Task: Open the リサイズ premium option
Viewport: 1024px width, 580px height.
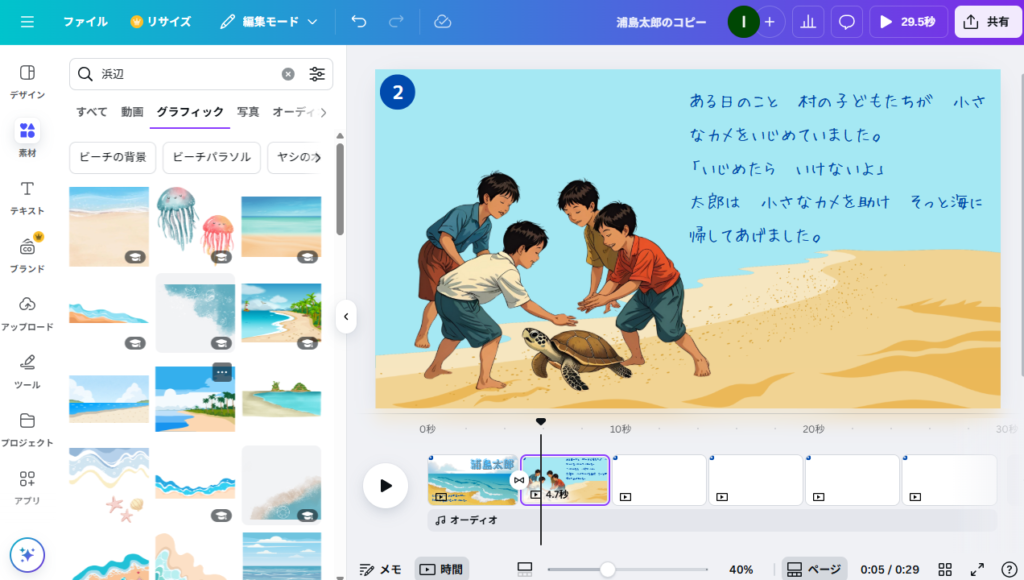Action: coord(161,22)
